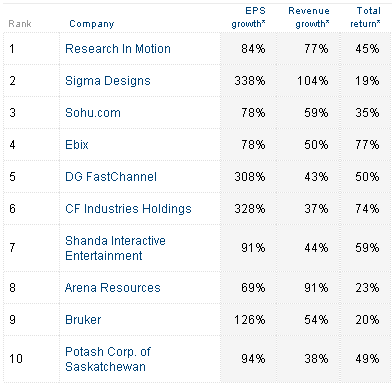Click the Company column header
The image size is (392, 383).
(x=92, y=24)
